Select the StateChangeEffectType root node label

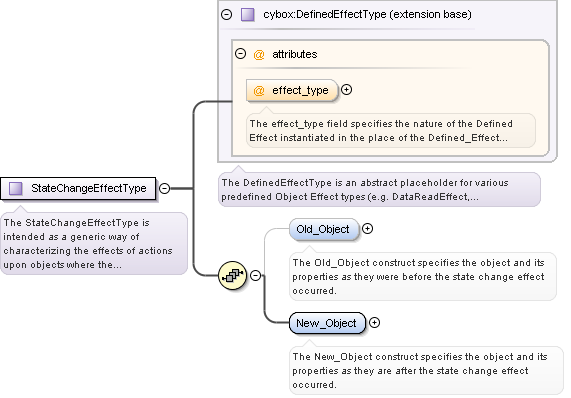coord(78,189)
